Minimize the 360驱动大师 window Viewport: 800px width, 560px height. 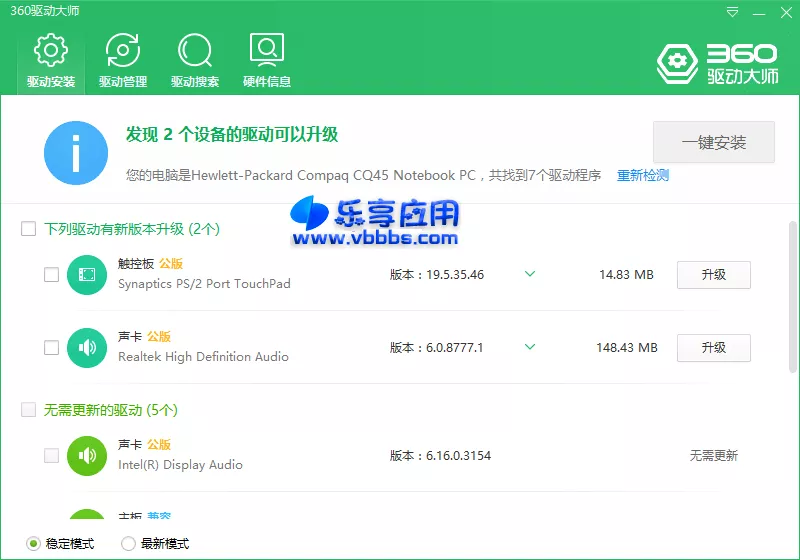(759, 13)
